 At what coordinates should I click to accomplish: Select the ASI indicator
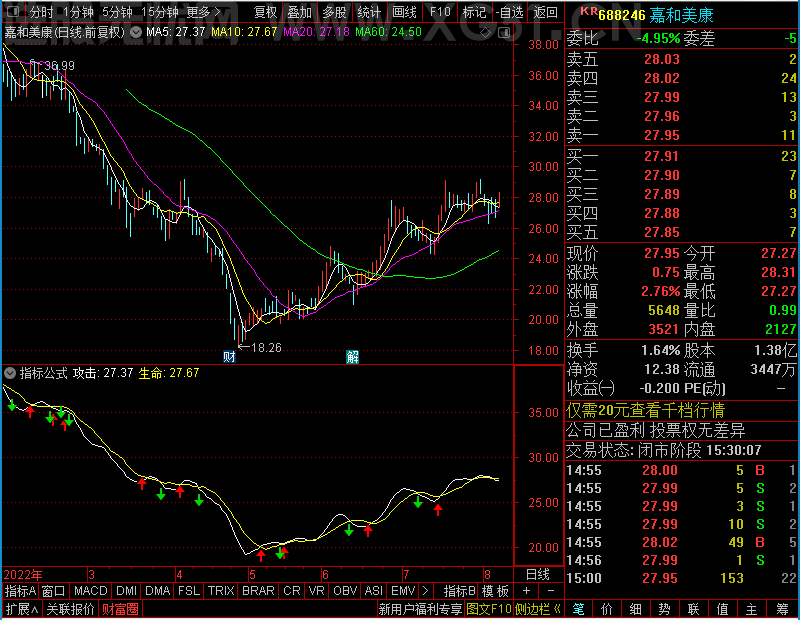tap(373, 591)
